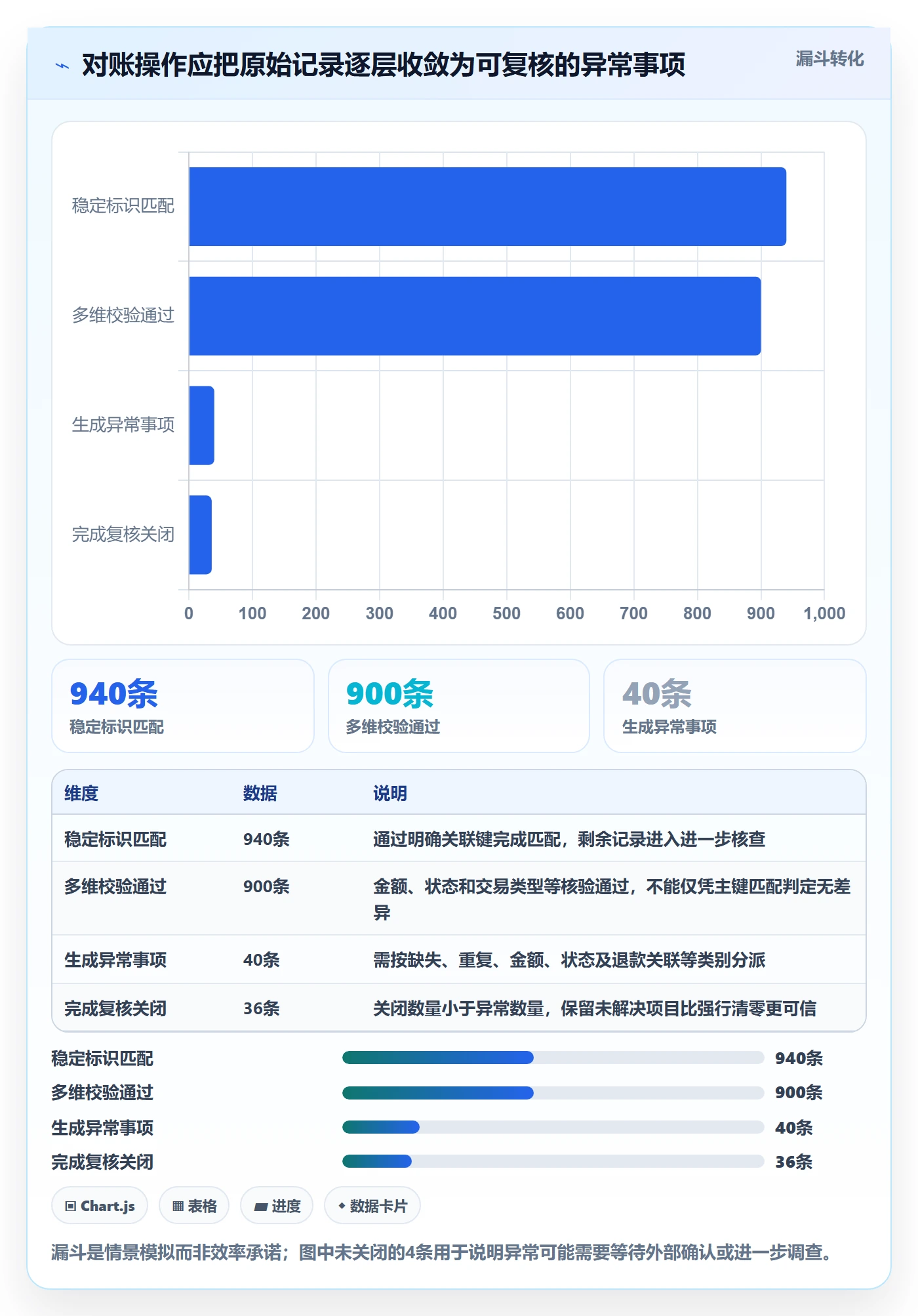The height and width of the screenshot is (1316, 918).
Task: Click the description 需按缺失、重复、金额
Action: coord(569,960)
